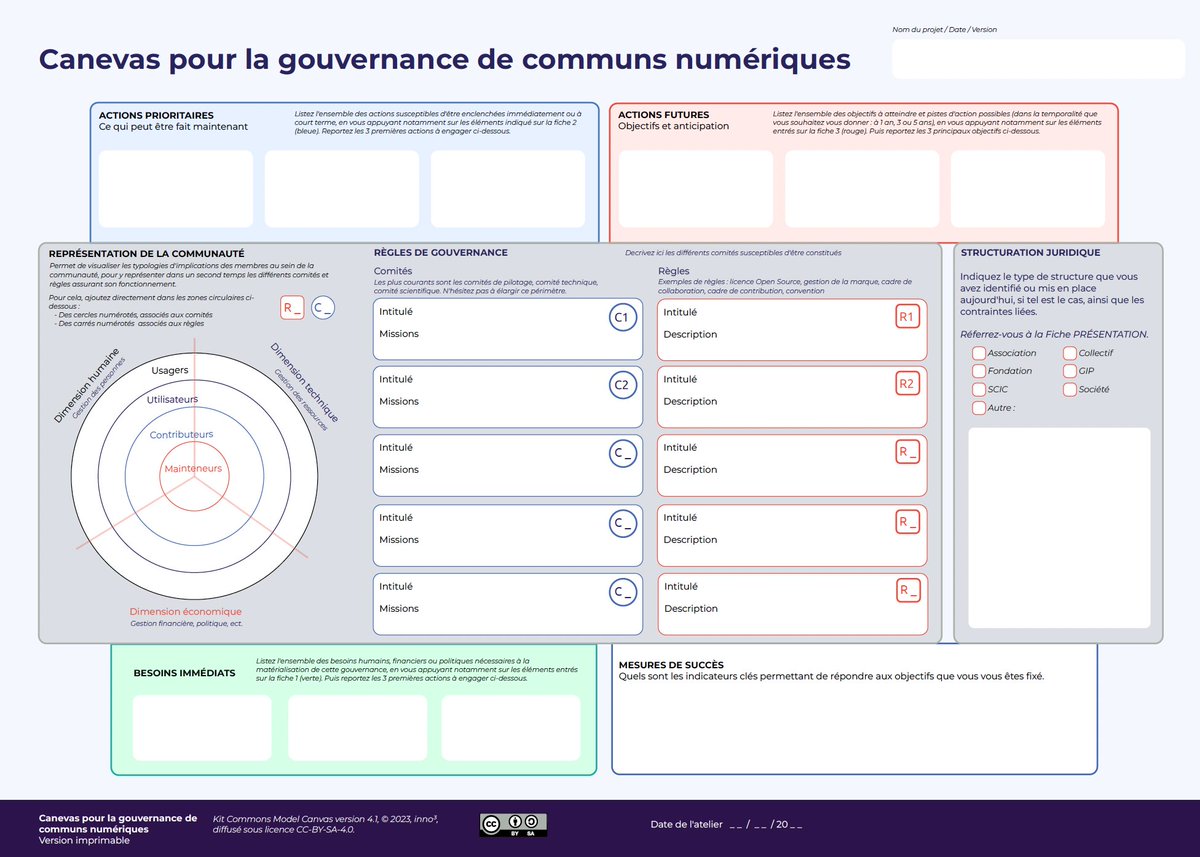1200x857 pixels.
Task: Click the R1 rule square badge
Action: [x=907, y=318]
